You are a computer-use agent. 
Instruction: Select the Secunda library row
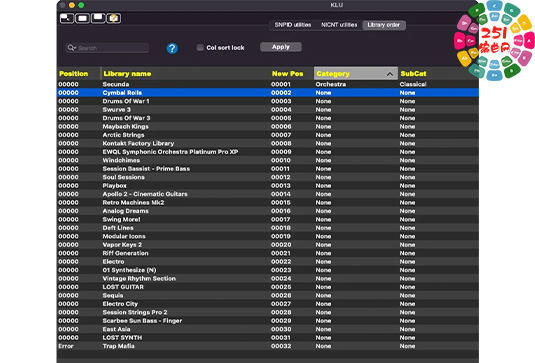tap(268, 84)
